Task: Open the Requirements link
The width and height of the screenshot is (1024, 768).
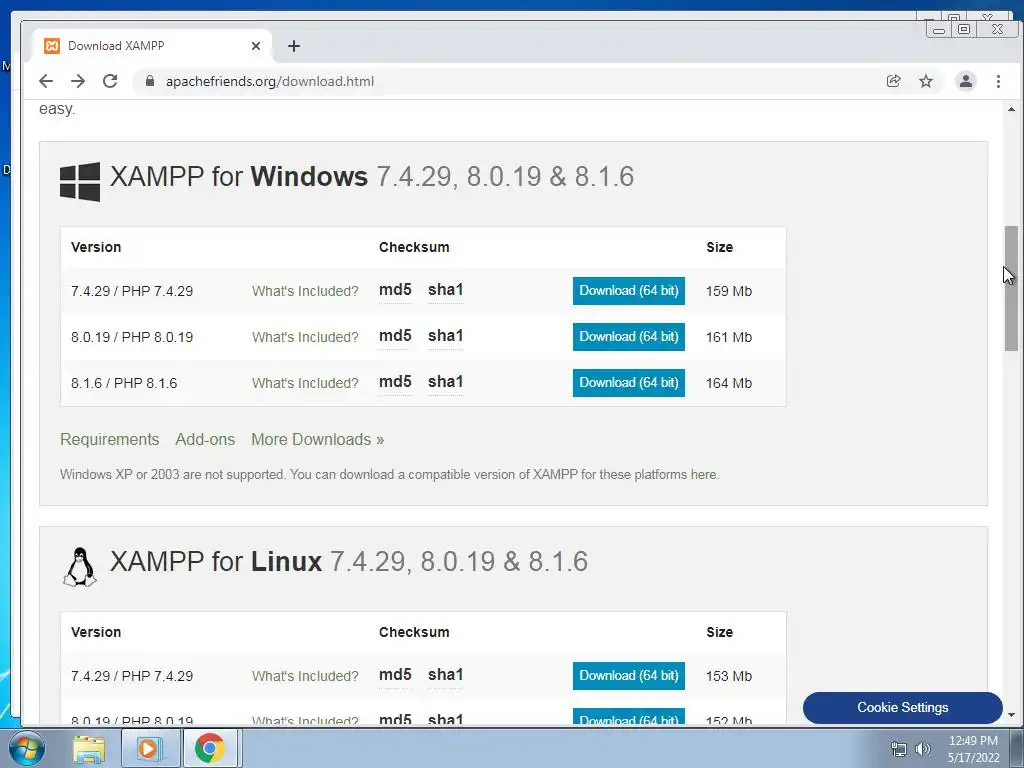Action: pyautogui.click(x=110, y=440)
